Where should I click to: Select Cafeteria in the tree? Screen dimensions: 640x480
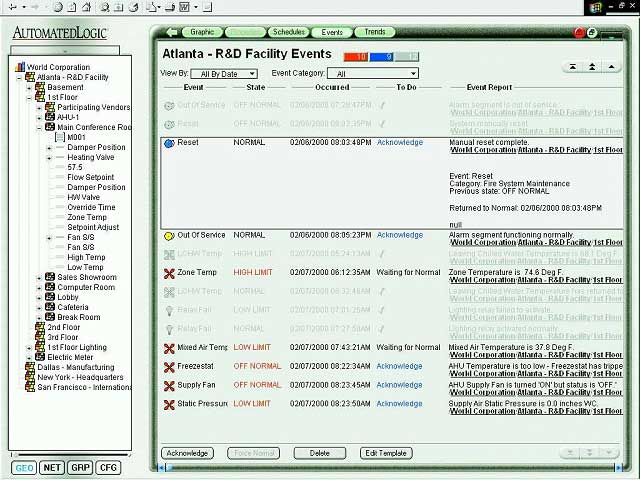point(73,307)
